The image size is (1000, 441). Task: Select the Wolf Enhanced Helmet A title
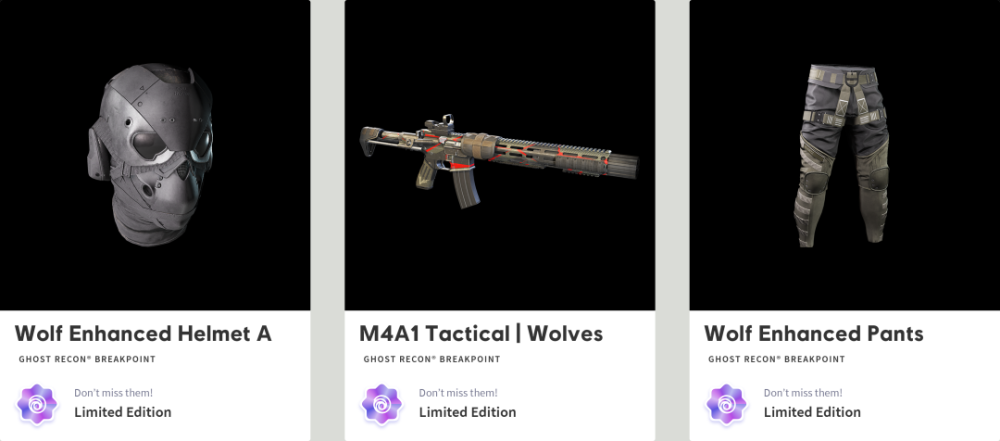click(x=143, y=333)
